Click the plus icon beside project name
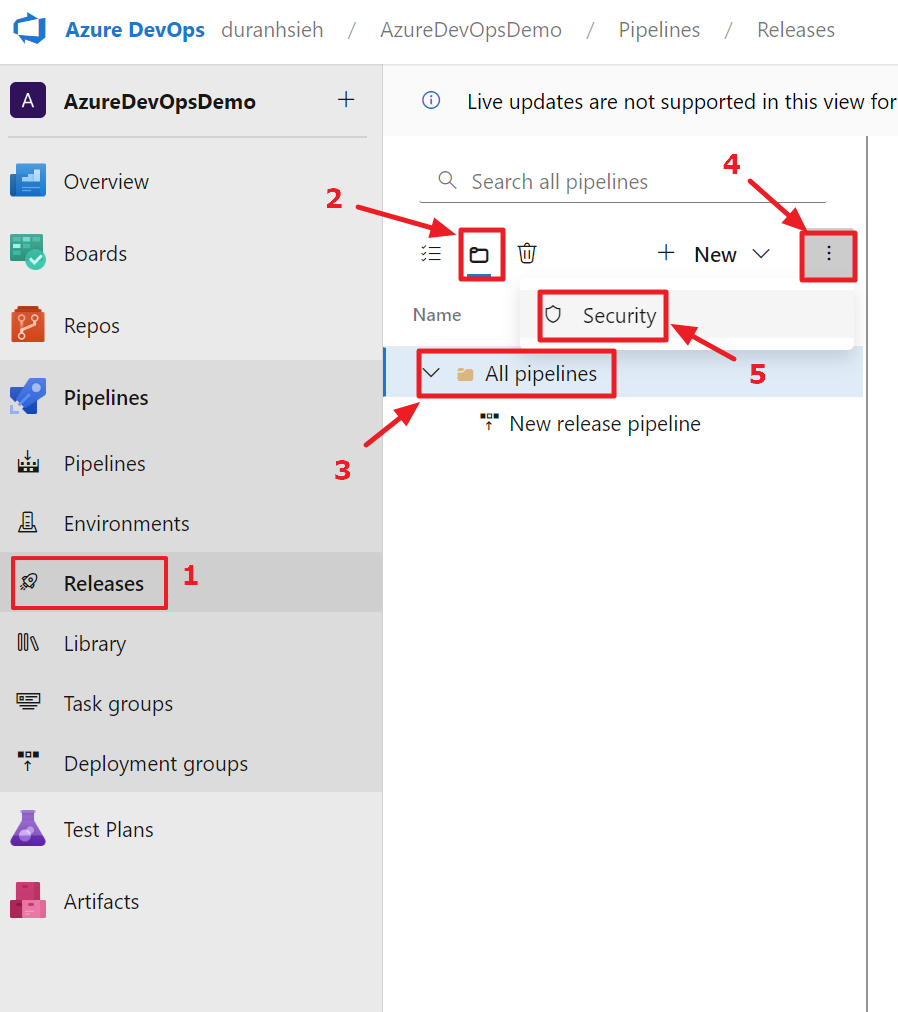The height and width of the screenshot is (1012, 898). (x=346, y=99)
